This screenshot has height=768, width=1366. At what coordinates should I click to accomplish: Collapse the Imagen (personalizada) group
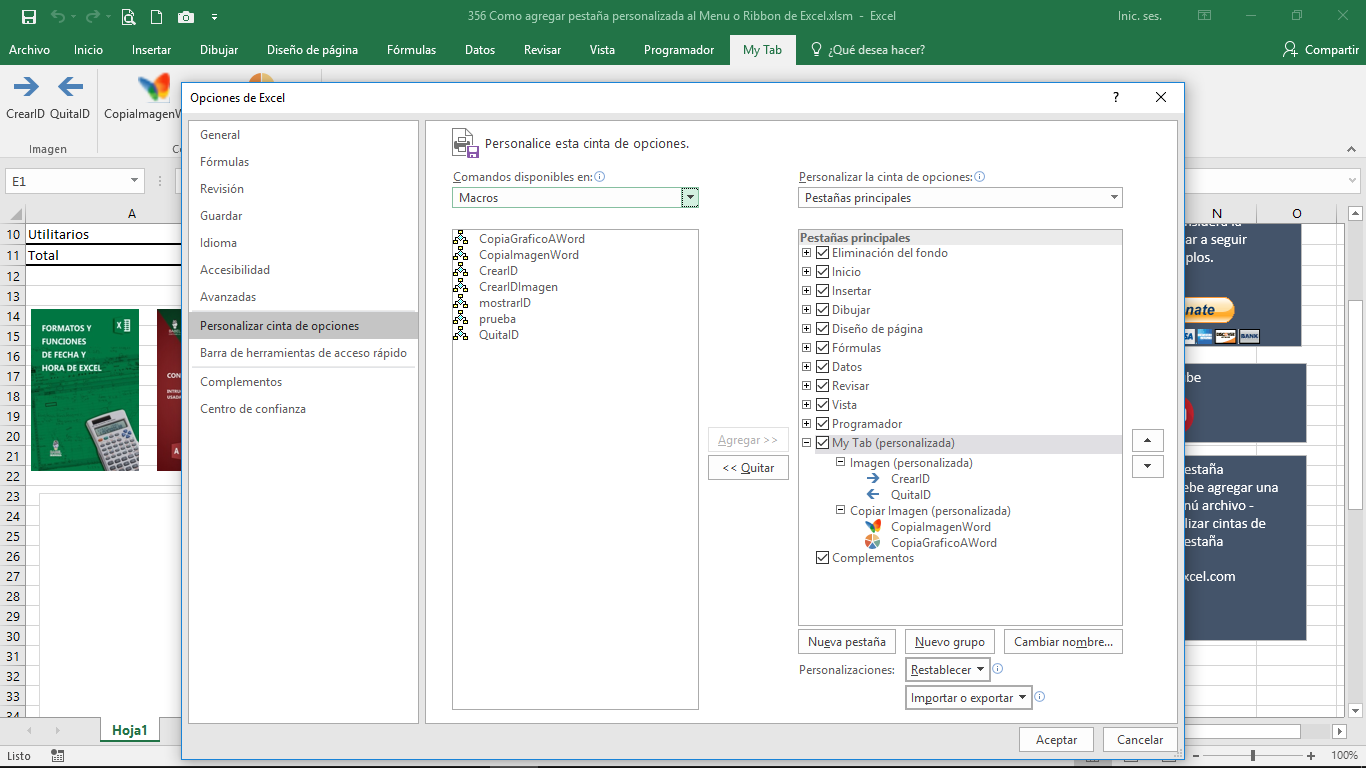pos(840,463)
